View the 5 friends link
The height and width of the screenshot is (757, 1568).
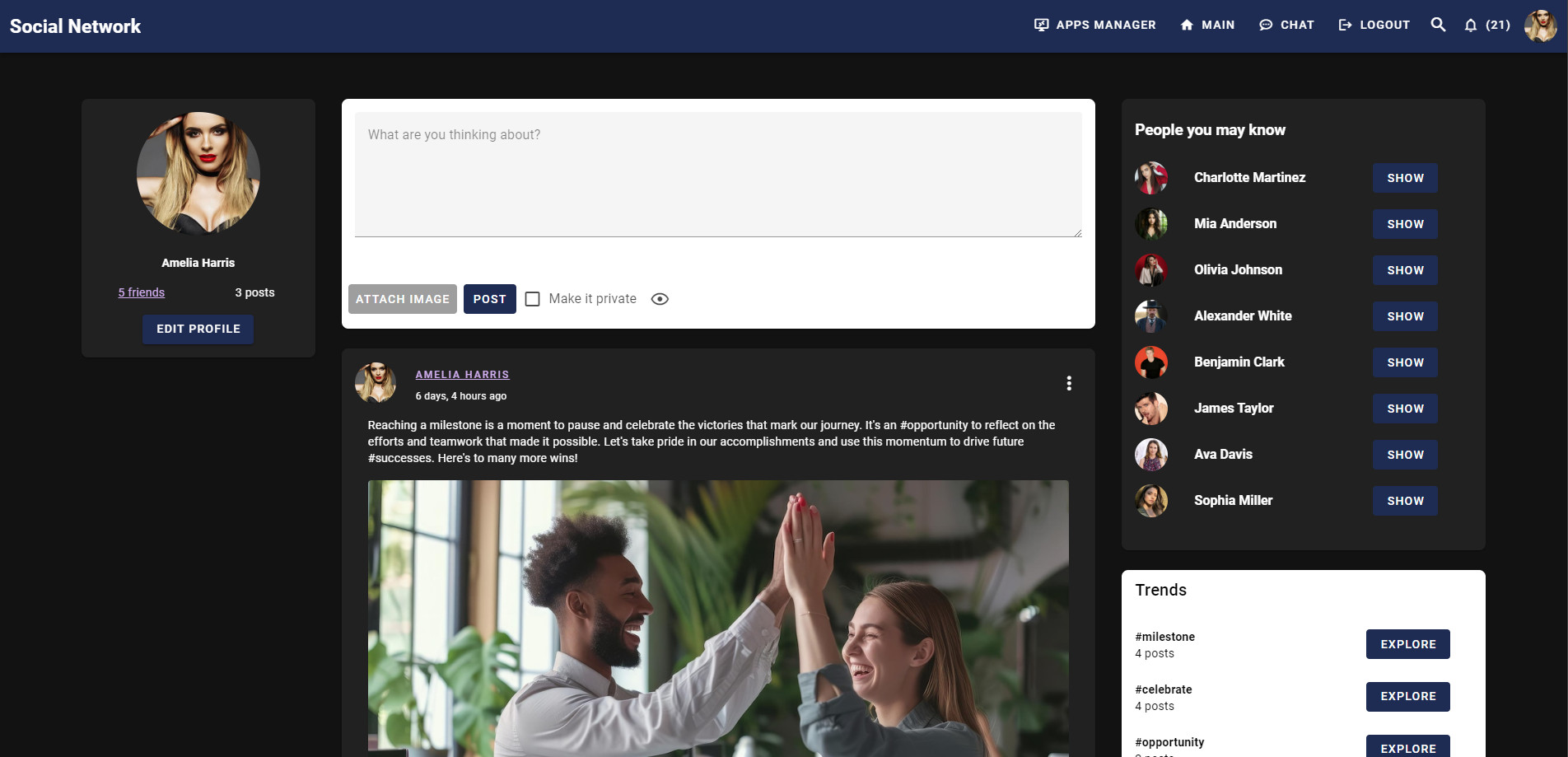[140, 292]
